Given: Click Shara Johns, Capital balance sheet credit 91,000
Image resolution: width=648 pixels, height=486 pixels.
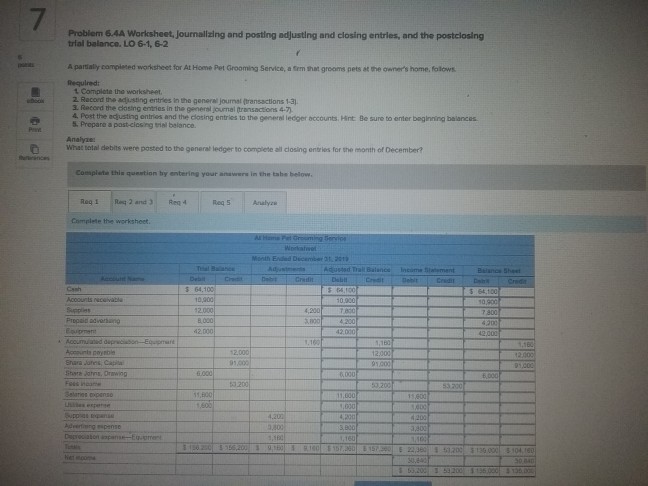Looking at the screenshot, I should [x=517, y=366].
